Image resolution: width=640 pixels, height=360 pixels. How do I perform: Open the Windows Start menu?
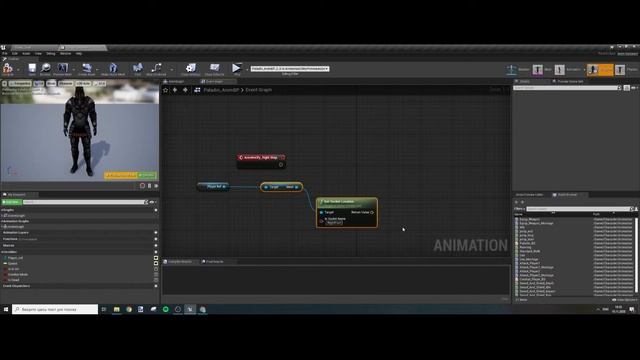(x=6, y=309)
